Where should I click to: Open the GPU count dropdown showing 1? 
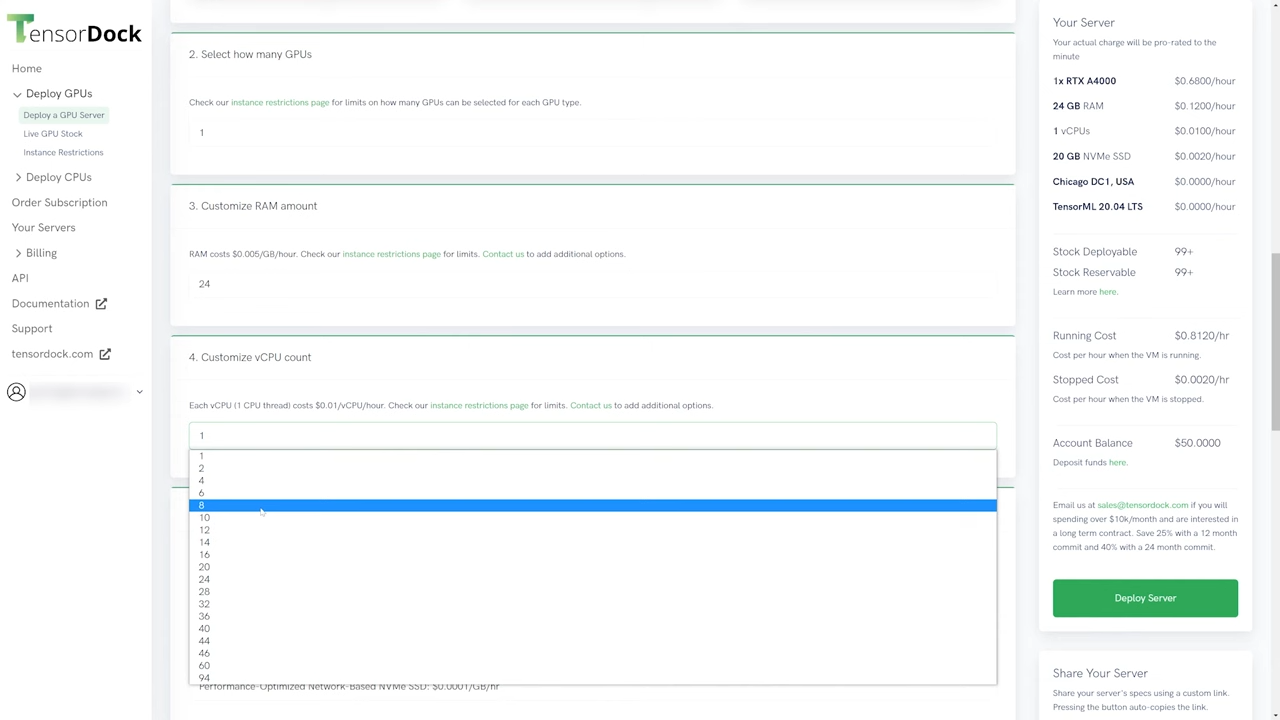click(x=592, y=132)
